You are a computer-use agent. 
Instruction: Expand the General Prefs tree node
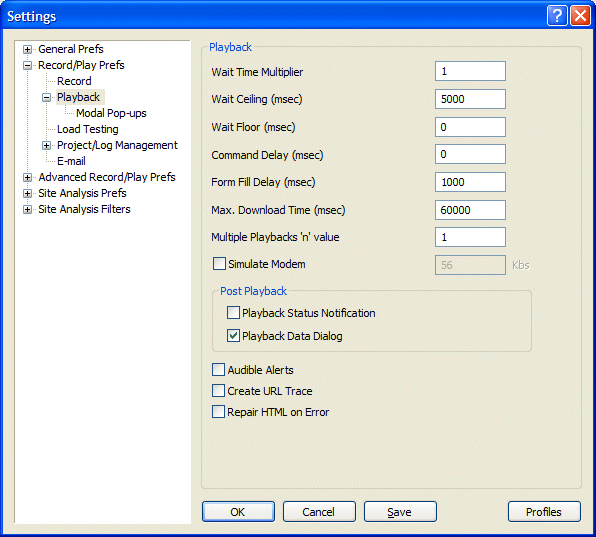click(x=27, y=49)
